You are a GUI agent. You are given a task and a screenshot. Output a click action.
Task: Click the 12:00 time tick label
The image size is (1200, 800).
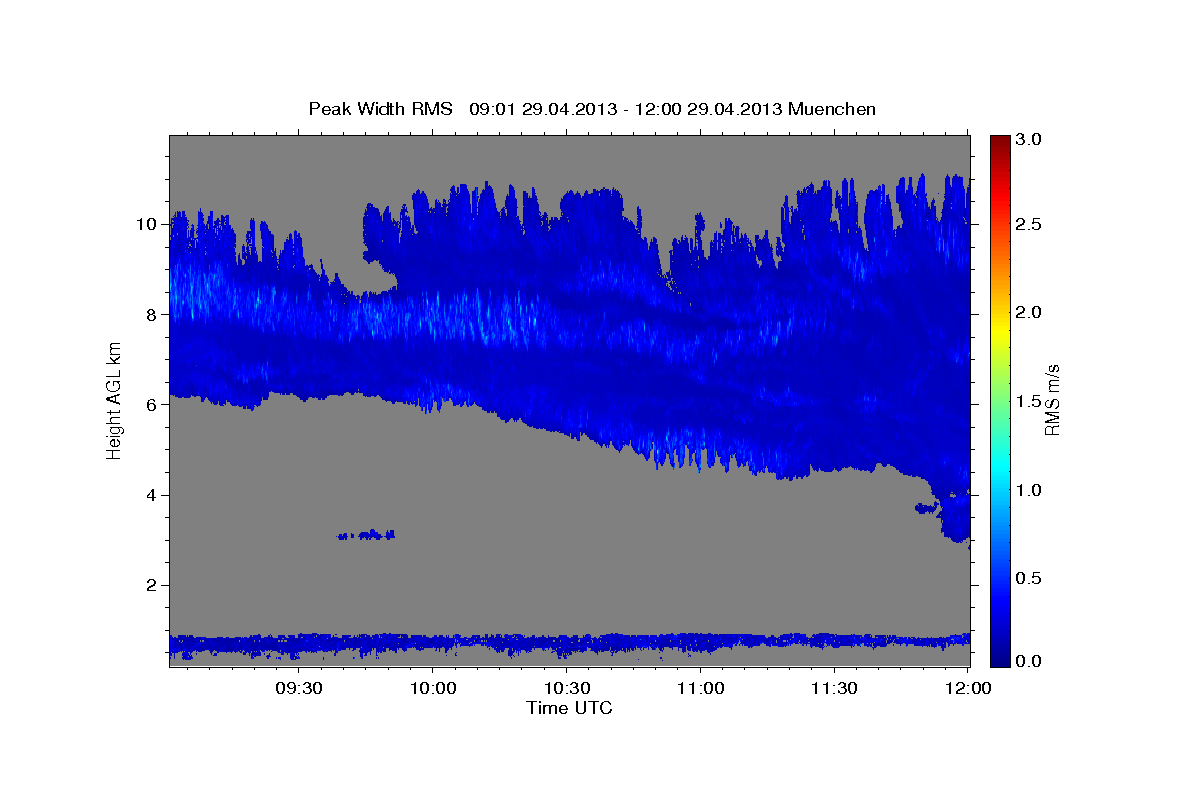pos(967,688)
